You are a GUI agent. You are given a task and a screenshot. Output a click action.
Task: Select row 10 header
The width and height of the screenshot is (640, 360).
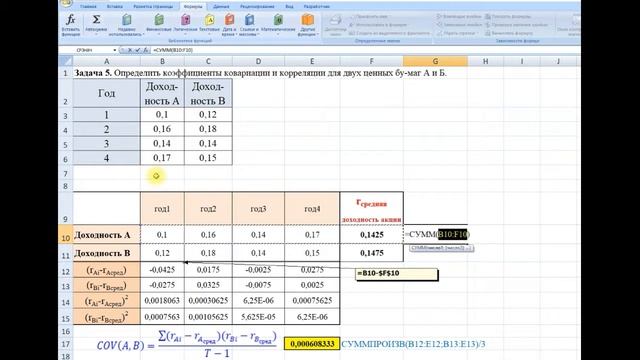(x=65, y=235)
